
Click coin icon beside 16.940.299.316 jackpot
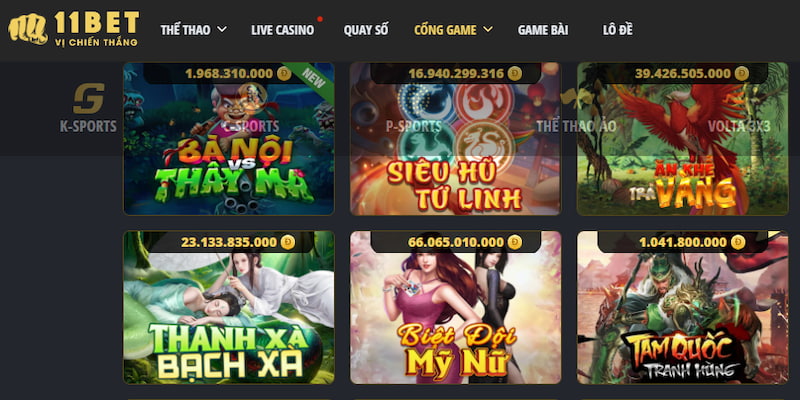(515, 74)
